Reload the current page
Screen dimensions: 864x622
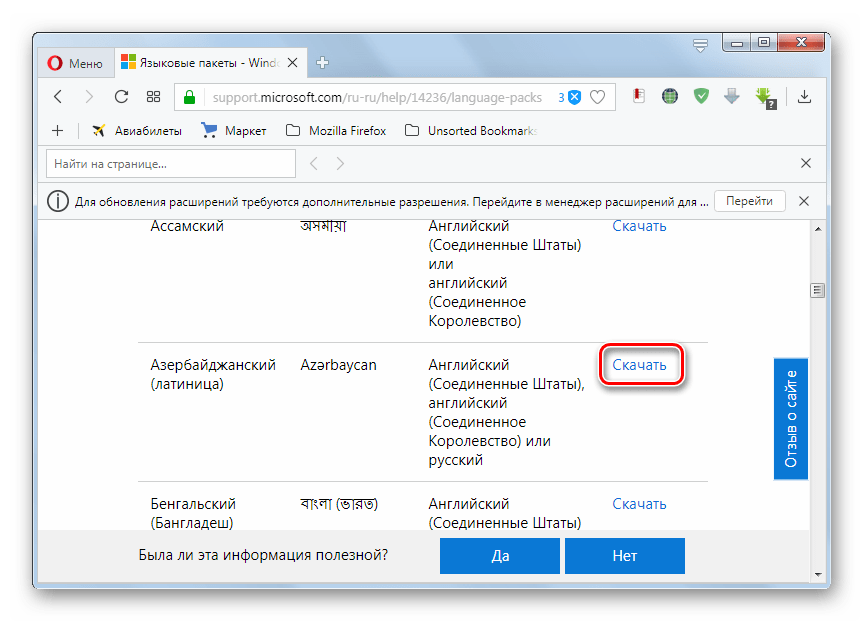[121, 97]
